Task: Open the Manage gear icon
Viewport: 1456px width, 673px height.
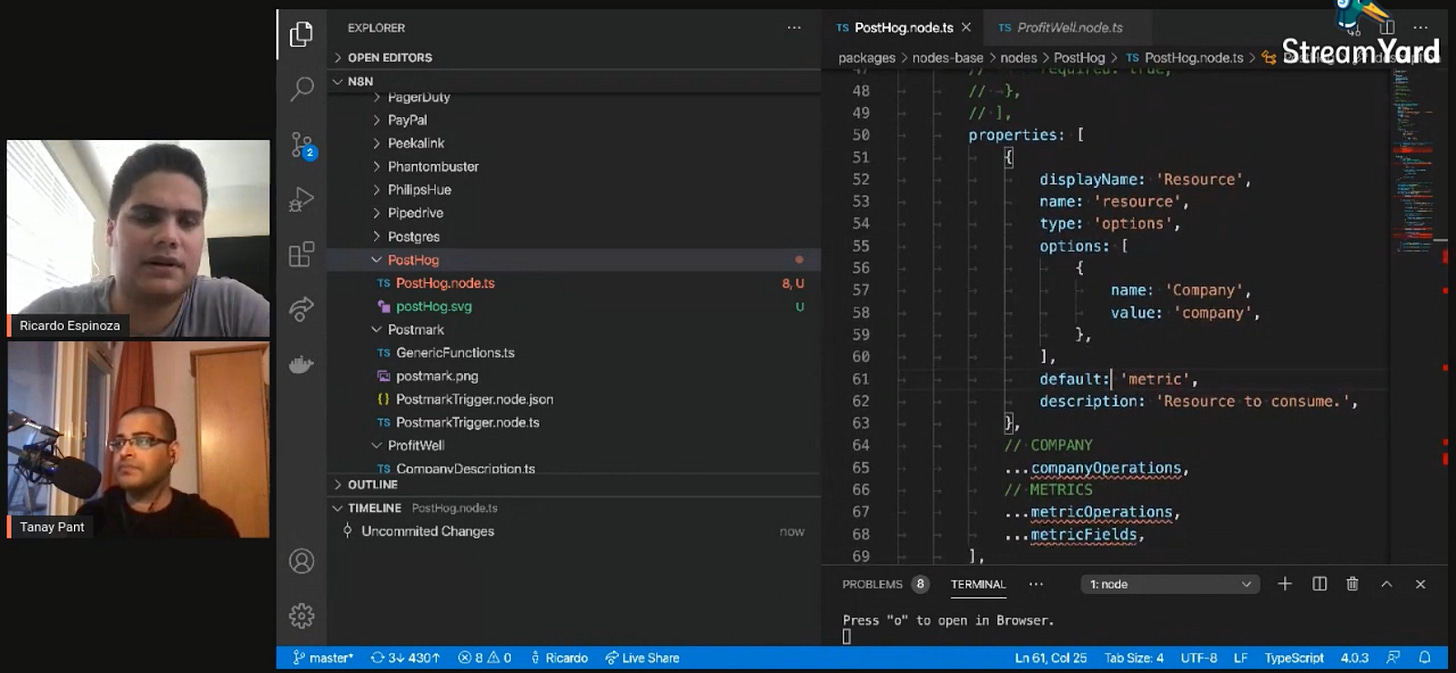Action: click(301, 615)
